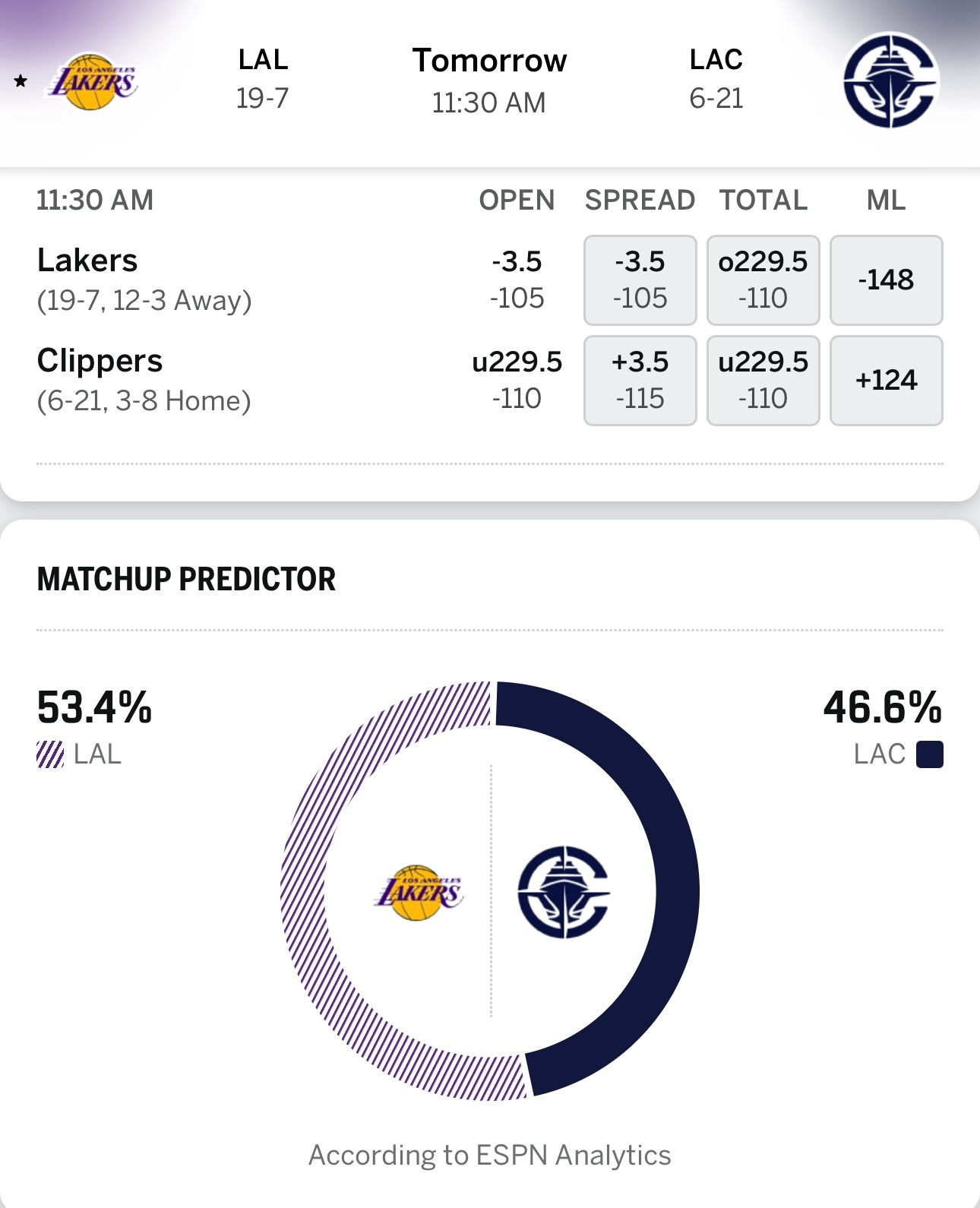
Task: Select the Lakers -3.5 spread bet
Action: (x=640, y=280)
